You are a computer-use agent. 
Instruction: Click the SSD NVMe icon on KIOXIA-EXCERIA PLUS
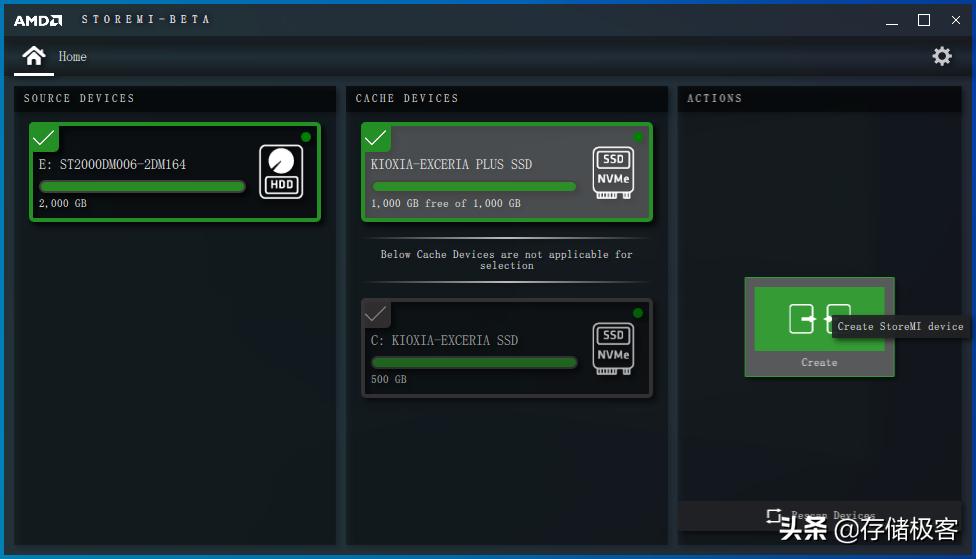click(613, 172)
